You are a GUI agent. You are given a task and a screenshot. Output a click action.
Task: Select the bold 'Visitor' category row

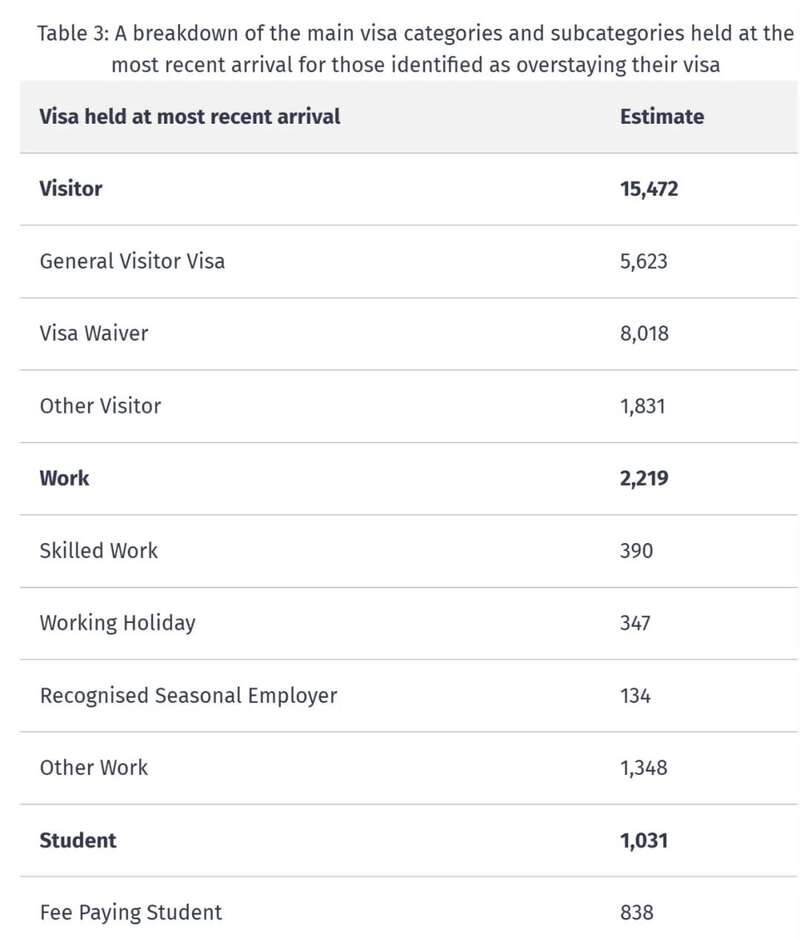point(409,189)
